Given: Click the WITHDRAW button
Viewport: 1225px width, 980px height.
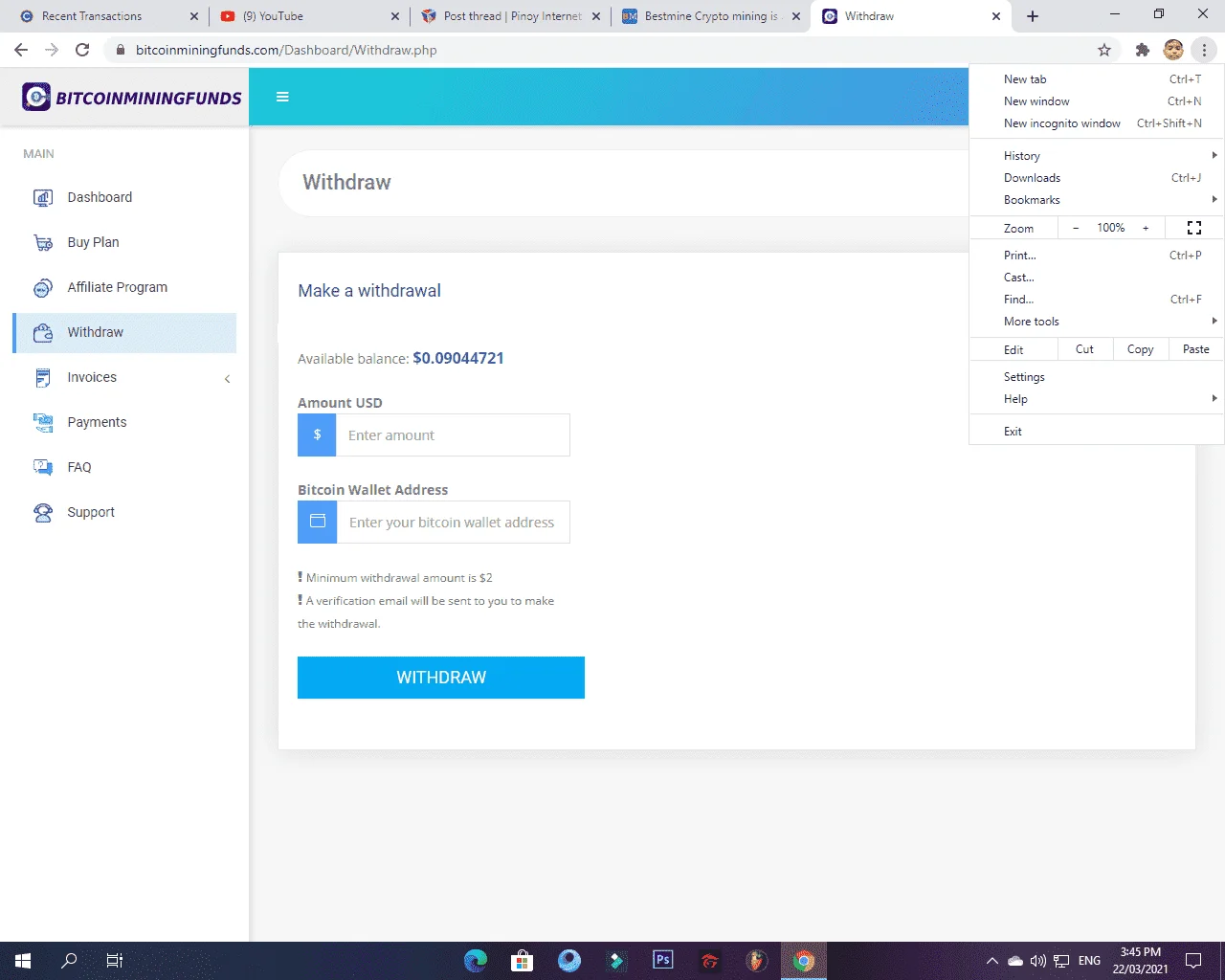Looking at the screenshot, I should point(441,678).
